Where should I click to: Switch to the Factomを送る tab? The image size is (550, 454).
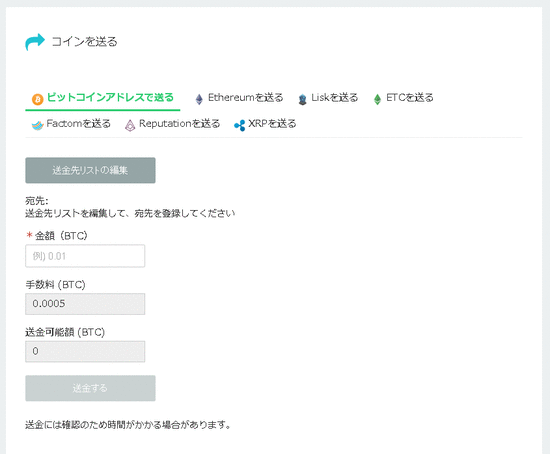[x=71, y=124]
